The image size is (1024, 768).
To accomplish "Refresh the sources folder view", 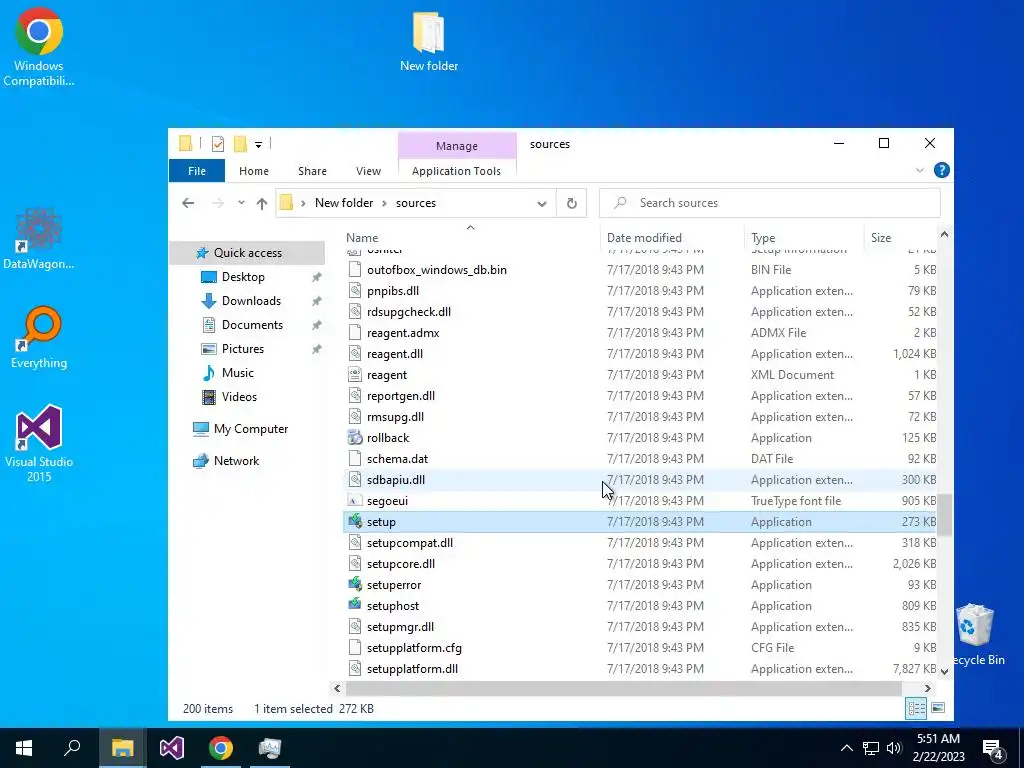I will click(571, 203).
